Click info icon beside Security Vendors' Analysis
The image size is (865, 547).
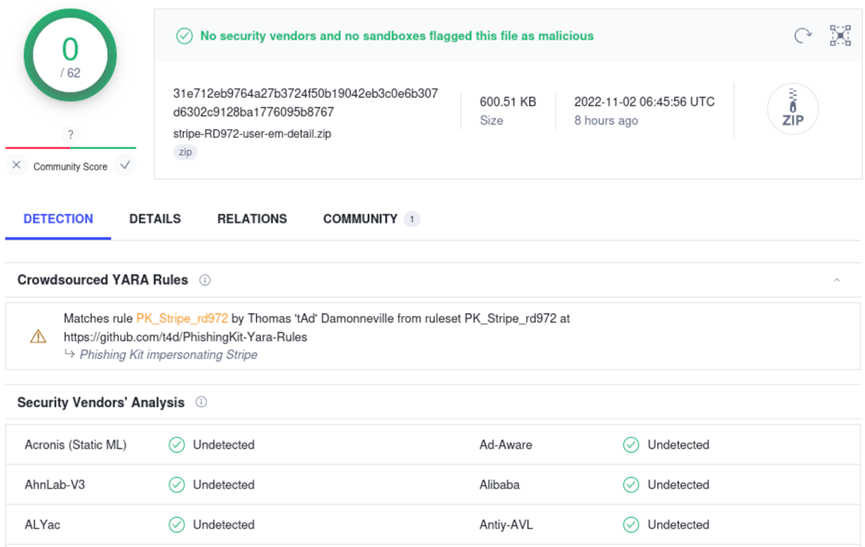click(x=201, y=403)
